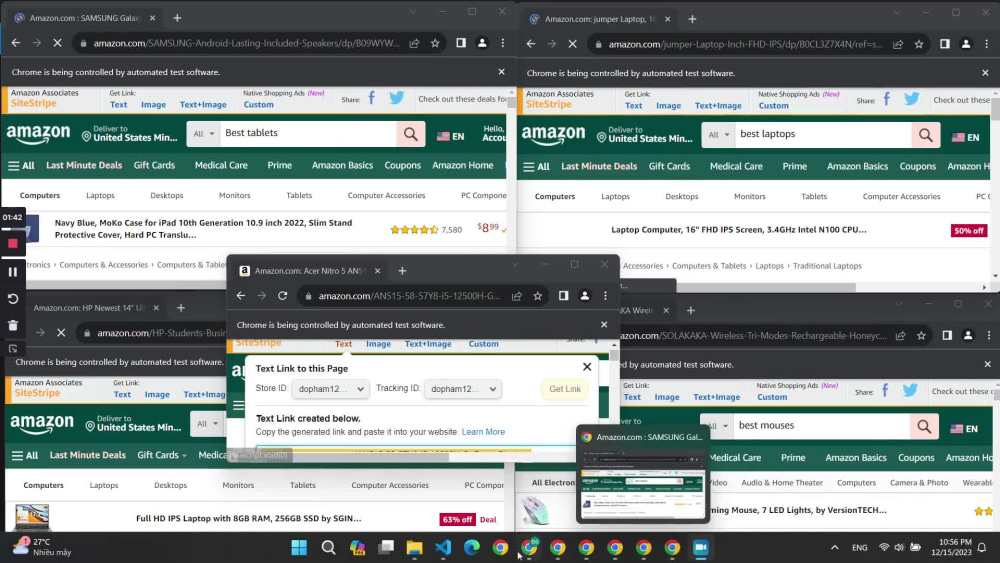Open side panel icon in jumper Laptop window

pos(945,44)
